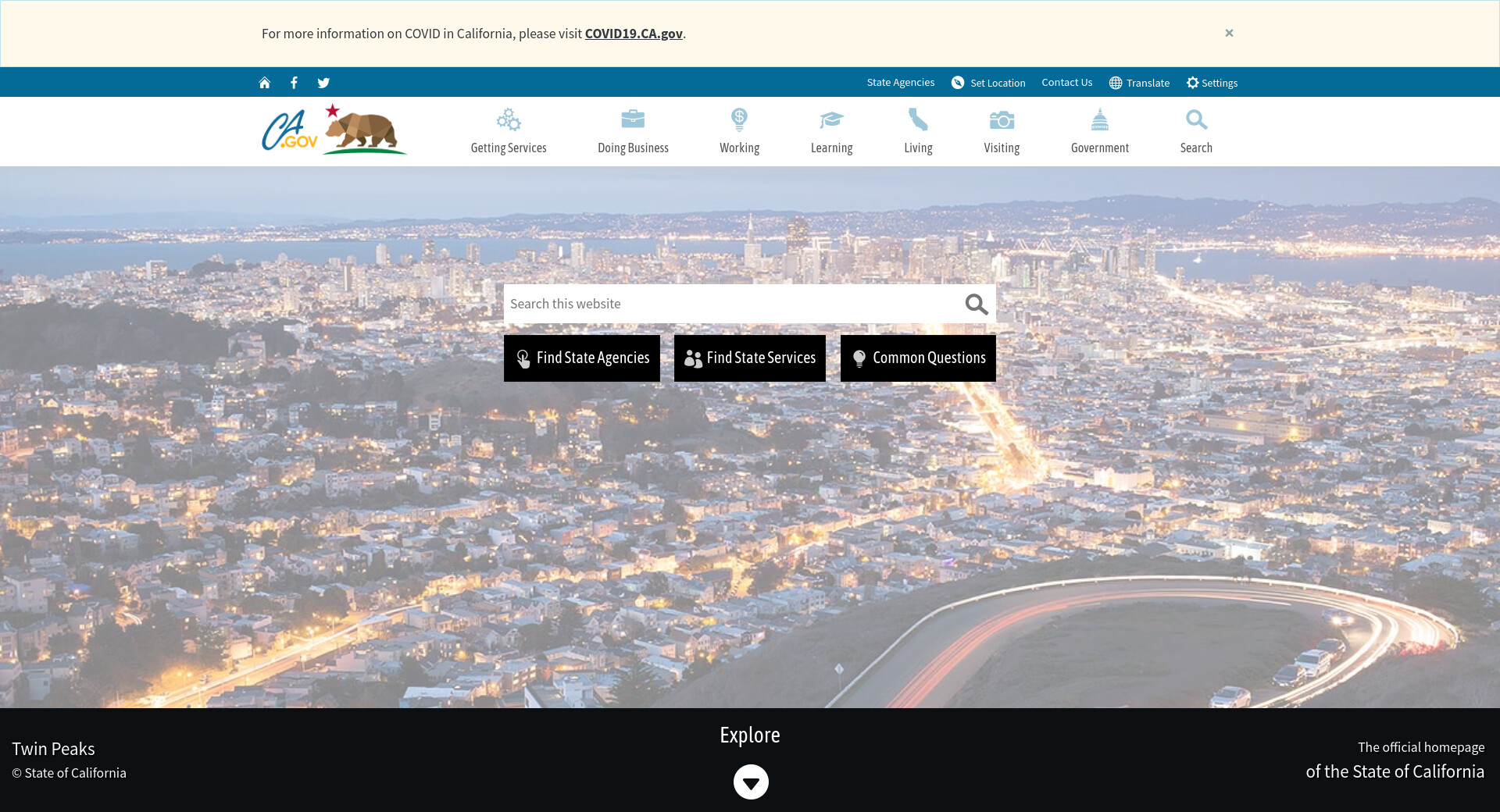Screen dimensions: 1500x812
Task: Open the Twitter bird icon link
Action: [323, 83]
